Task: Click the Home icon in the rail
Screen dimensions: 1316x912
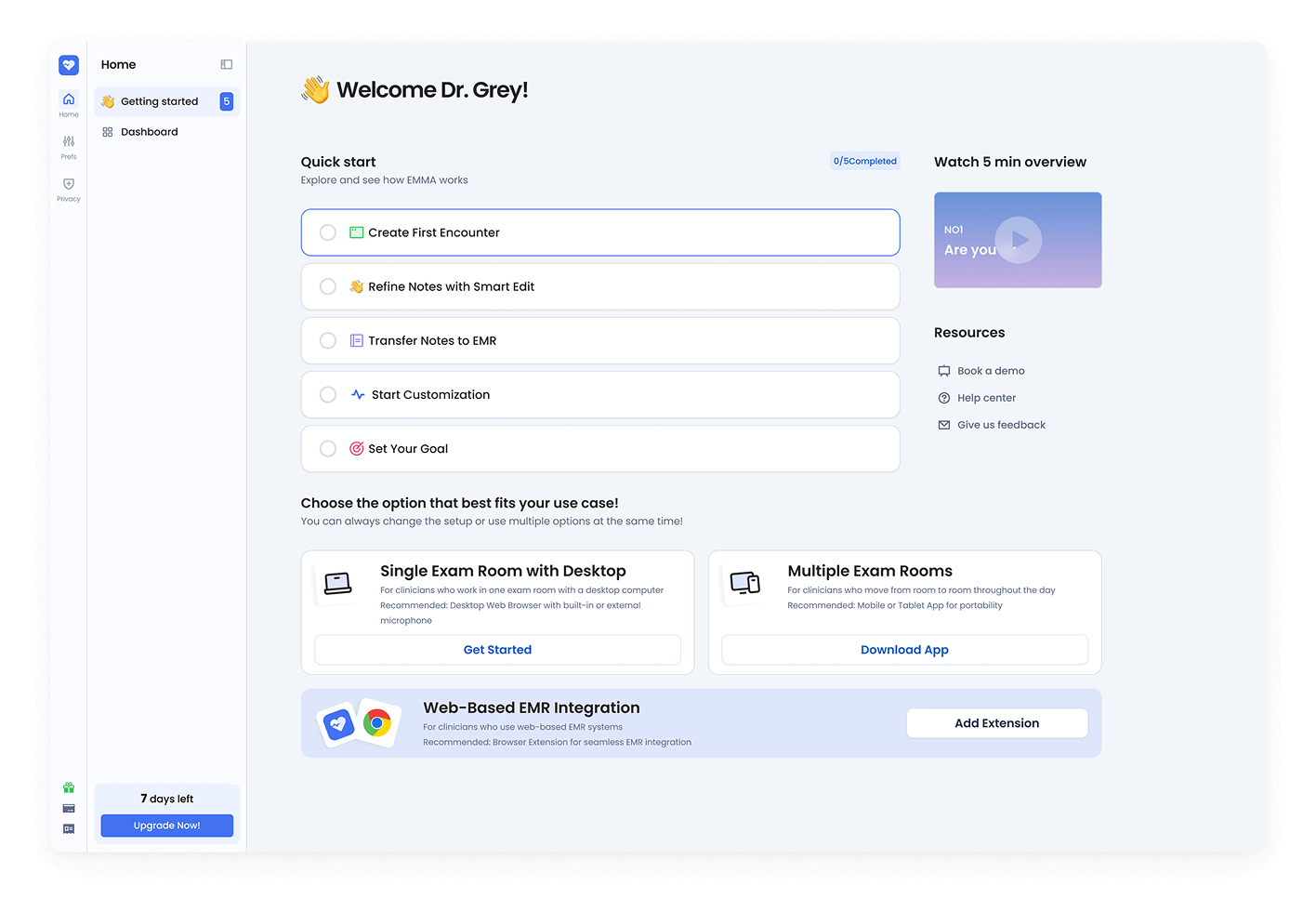Action: [69, 103]
